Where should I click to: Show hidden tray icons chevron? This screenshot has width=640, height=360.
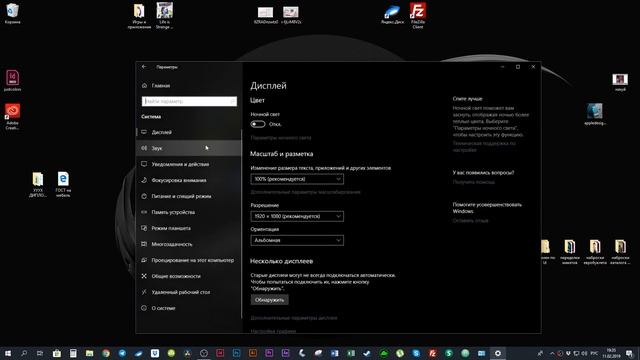click(552, 353)
